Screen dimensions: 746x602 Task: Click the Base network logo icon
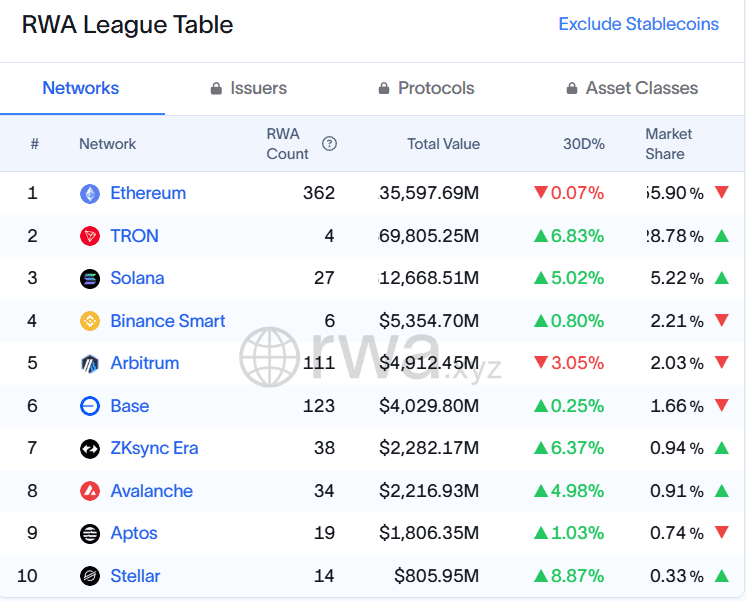[x=89, y=406]
